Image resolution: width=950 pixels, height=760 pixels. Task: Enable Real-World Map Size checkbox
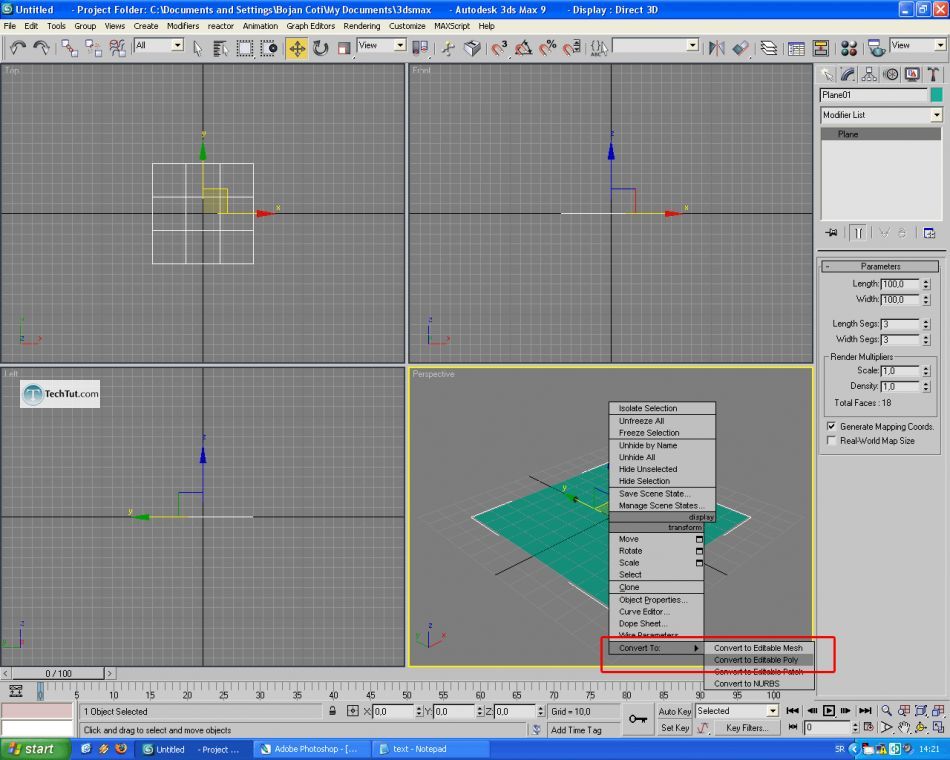[x=832, y=441]
